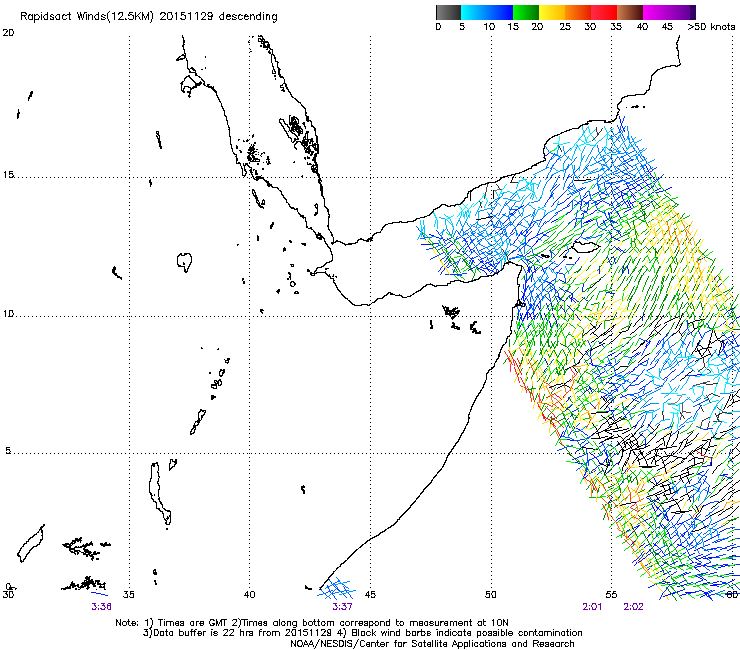This screenshot has height=650, width=740.
Task: Click the '35' longitude label on the bottom axis
Action: 129,595
